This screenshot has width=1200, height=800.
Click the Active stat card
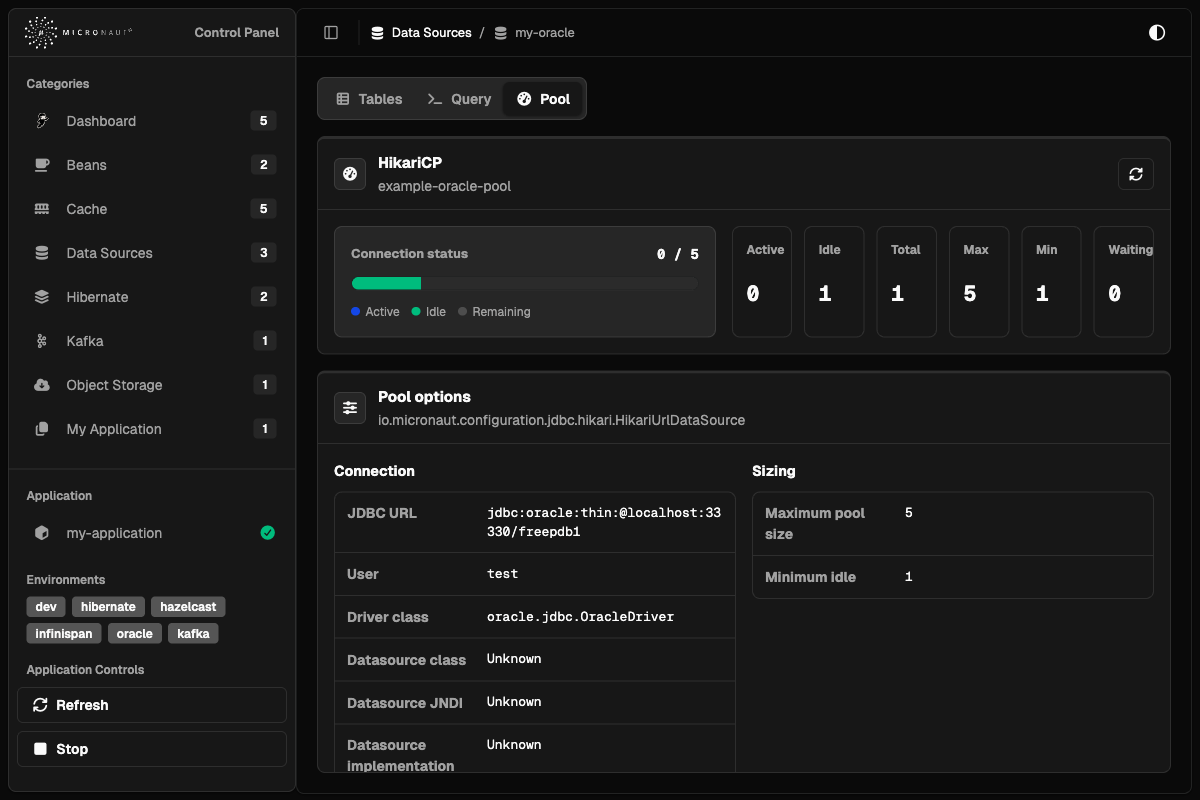762,282
